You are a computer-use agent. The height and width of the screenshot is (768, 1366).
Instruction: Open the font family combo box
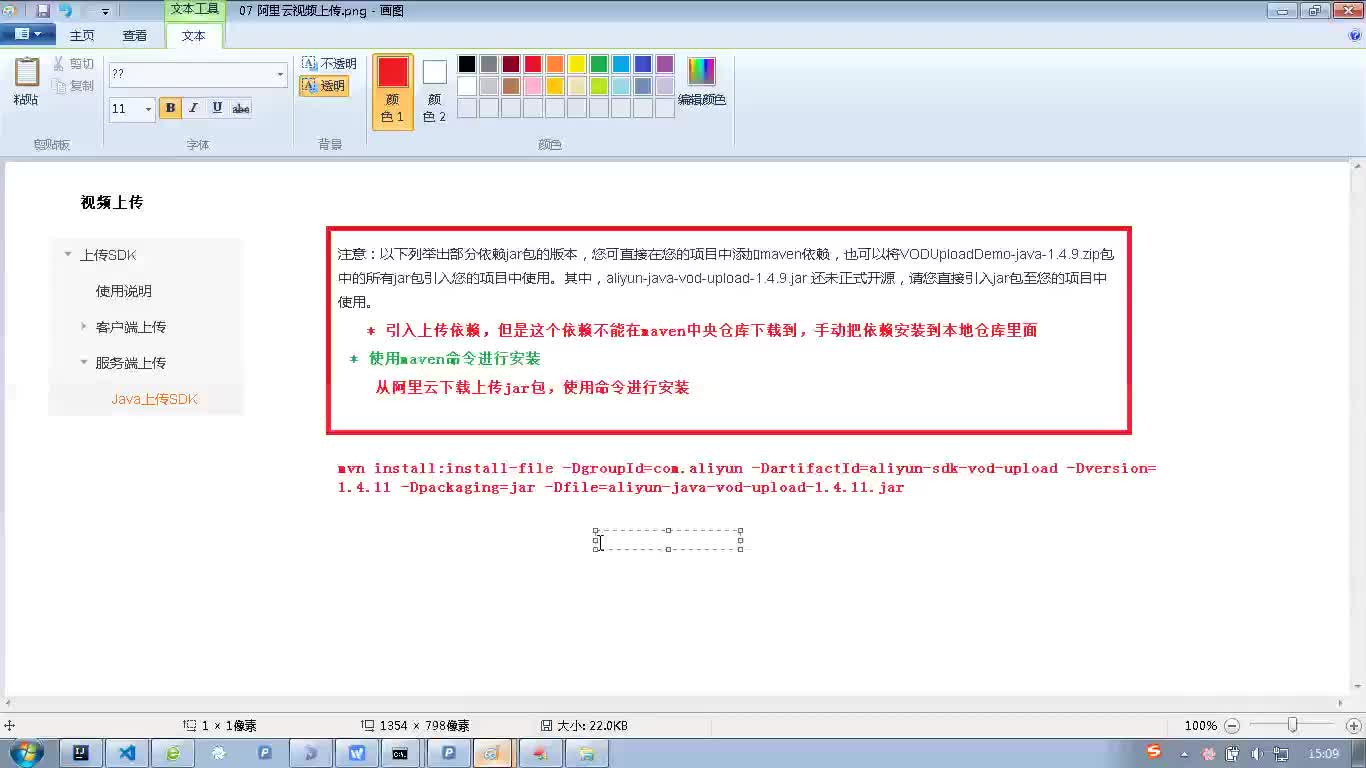pyautogui.click(x=198, y=74)
